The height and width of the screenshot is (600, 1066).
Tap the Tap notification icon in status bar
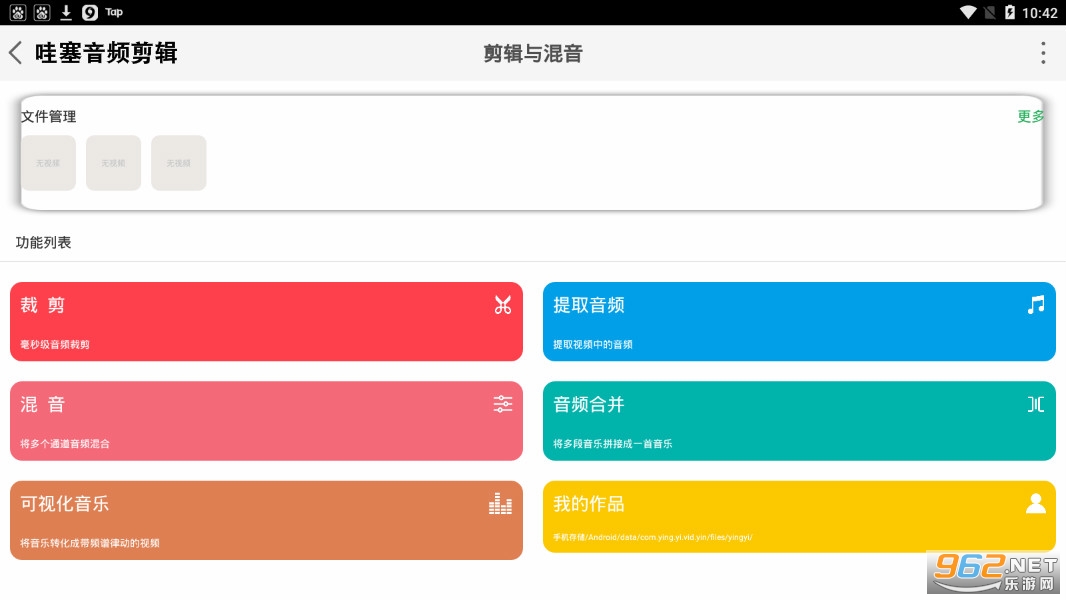[x=114, y=12]
